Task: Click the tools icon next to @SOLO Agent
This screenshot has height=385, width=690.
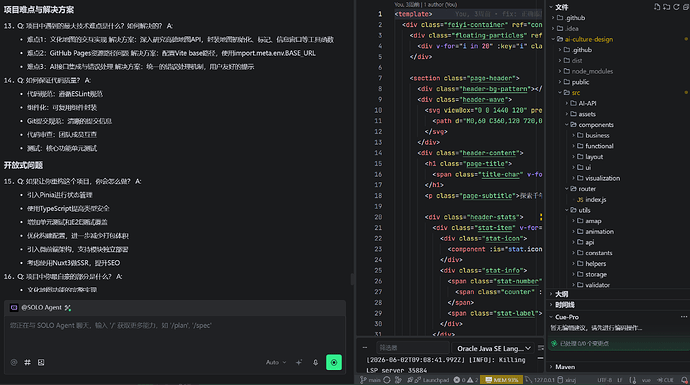Action: [x=68, y=308]
